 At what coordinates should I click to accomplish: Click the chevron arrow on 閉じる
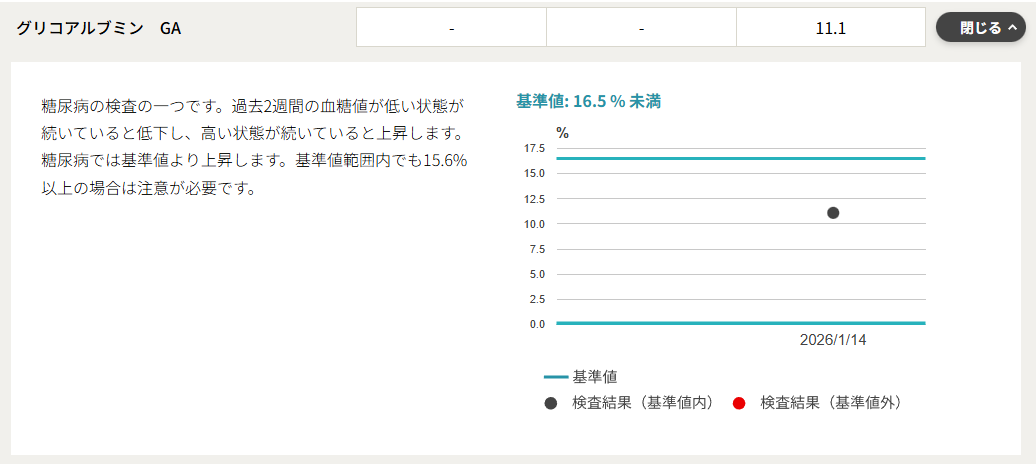(1012, 28)
